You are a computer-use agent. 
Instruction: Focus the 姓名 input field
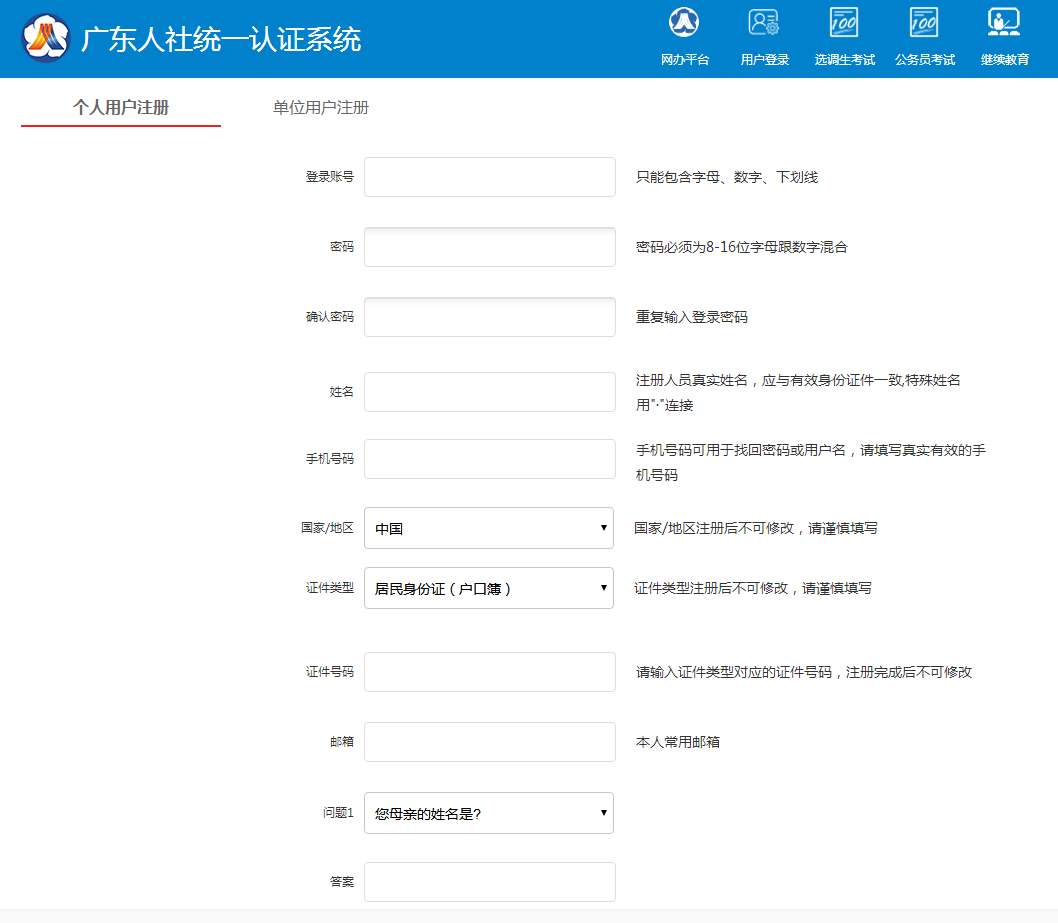tap(490, 392)
